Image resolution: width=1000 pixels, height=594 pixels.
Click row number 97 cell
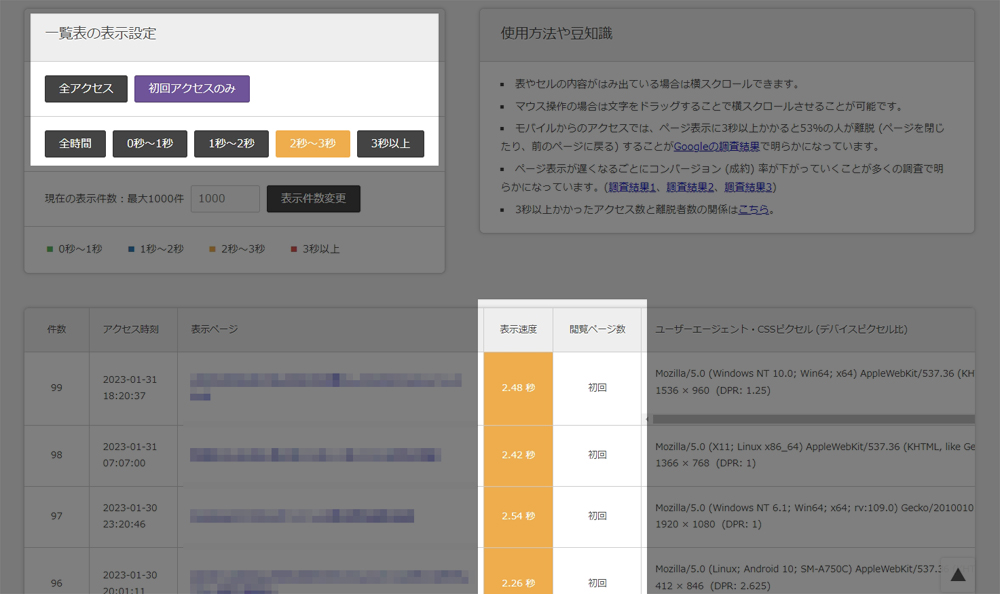coord(57,516)
